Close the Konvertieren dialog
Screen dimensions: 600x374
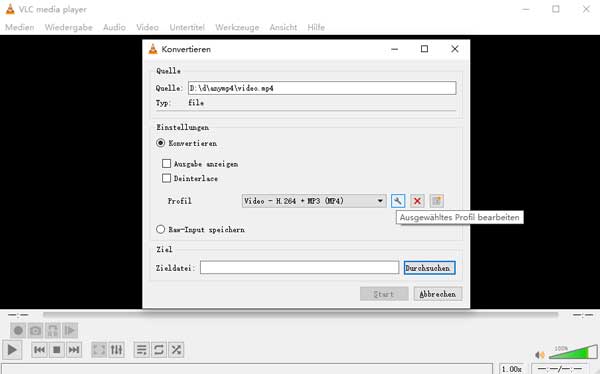(x=455, y=49)
